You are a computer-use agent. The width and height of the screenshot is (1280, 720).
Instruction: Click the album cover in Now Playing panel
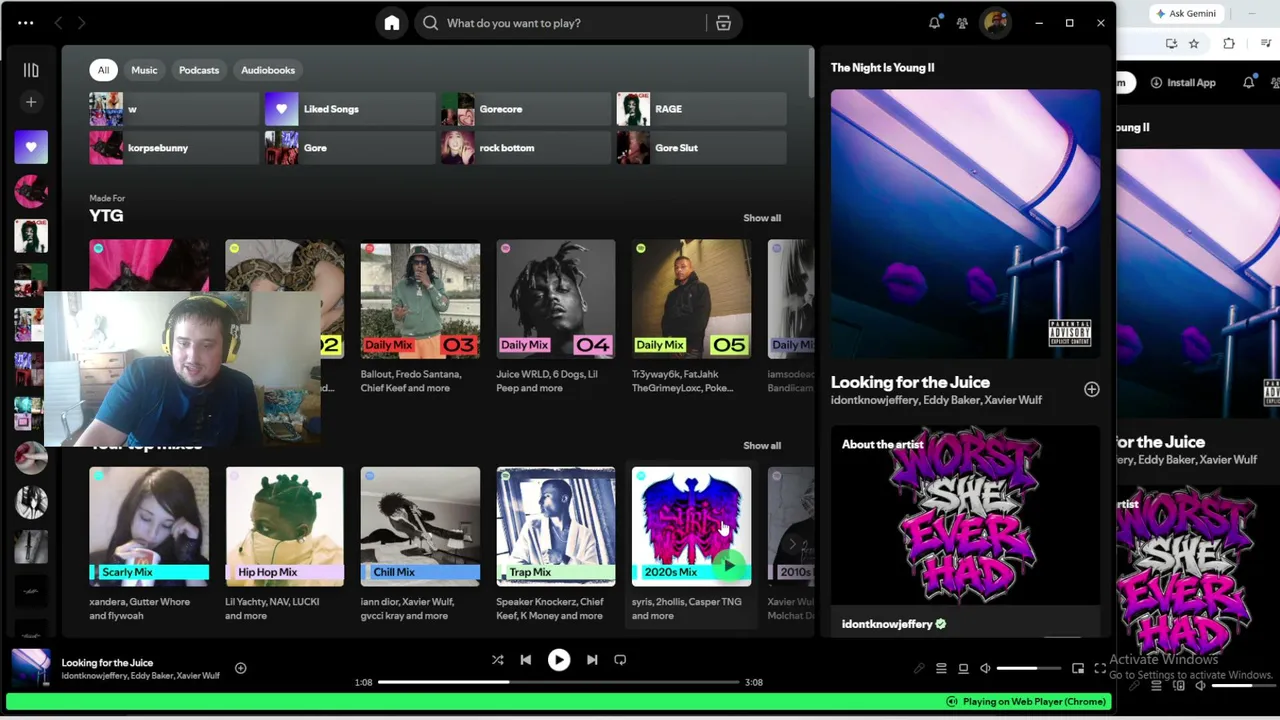tap(965, 223)
